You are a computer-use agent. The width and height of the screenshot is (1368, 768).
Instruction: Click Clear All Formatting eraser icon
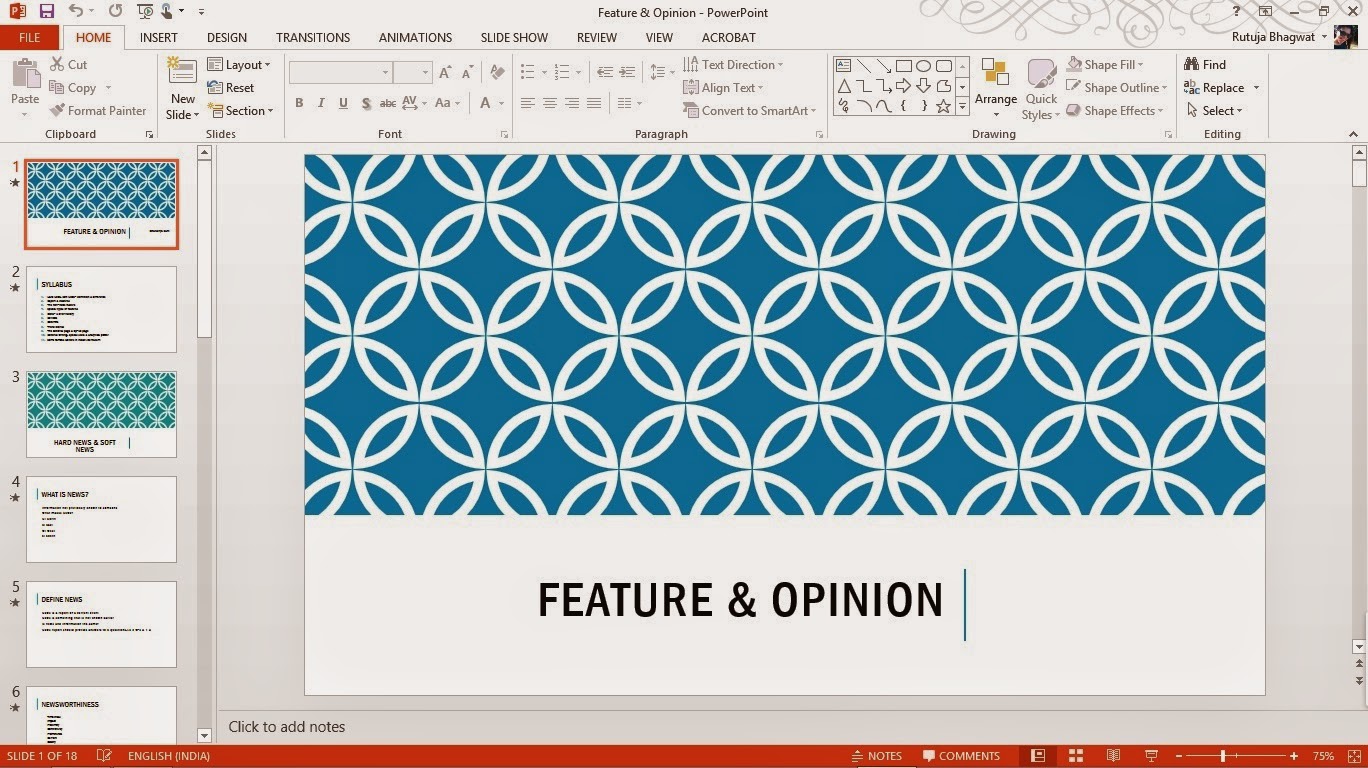[497, 72]
